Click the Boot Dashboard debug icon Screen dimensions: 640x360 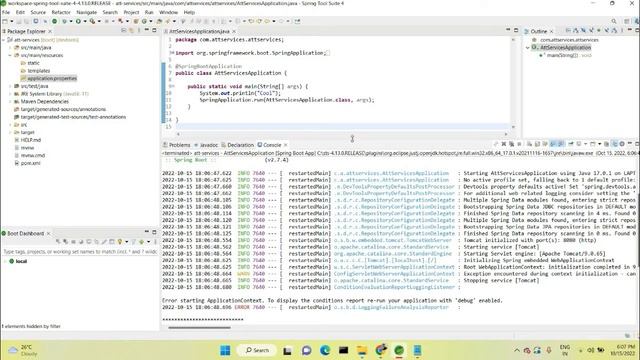(65, 241)
